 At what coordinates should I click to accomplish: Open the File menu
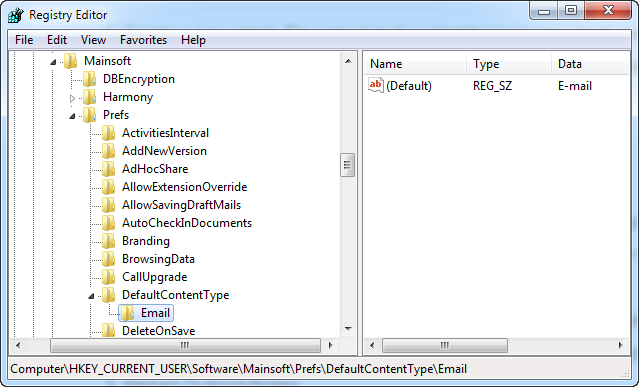point(24,40)
